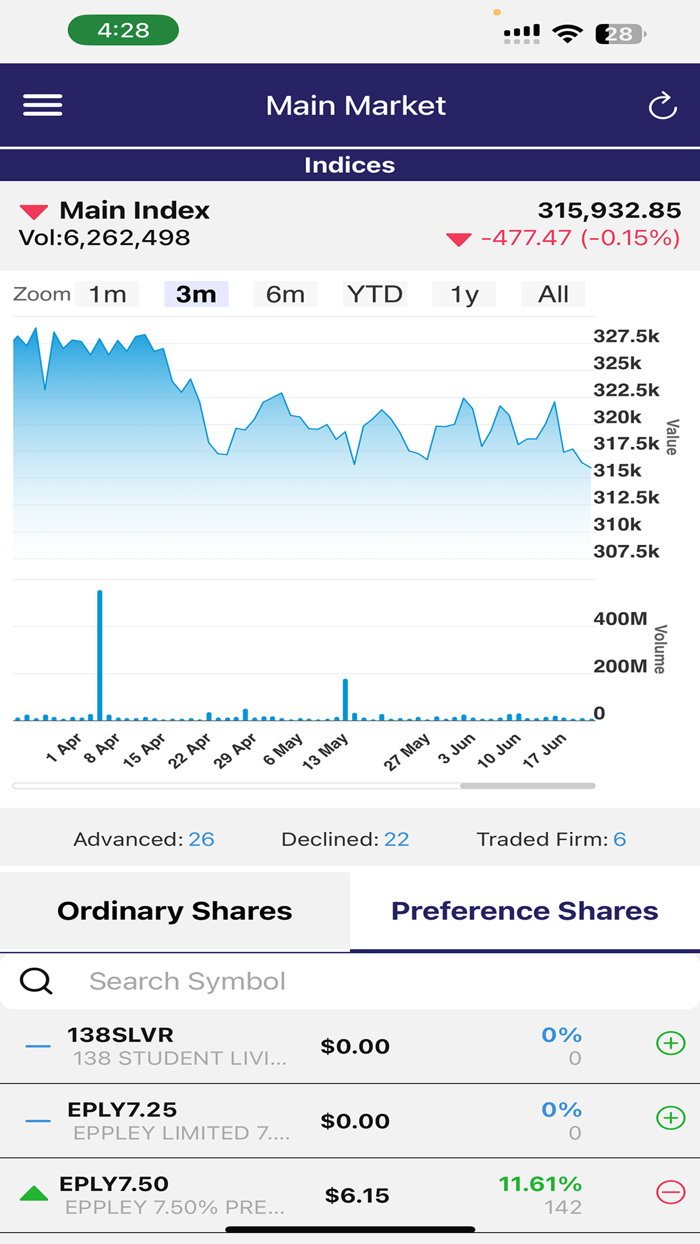Image resolution: width=700 pixels, height=1244 pixels.
Task: Switch chart zoom to YTD
Action: 375,294
